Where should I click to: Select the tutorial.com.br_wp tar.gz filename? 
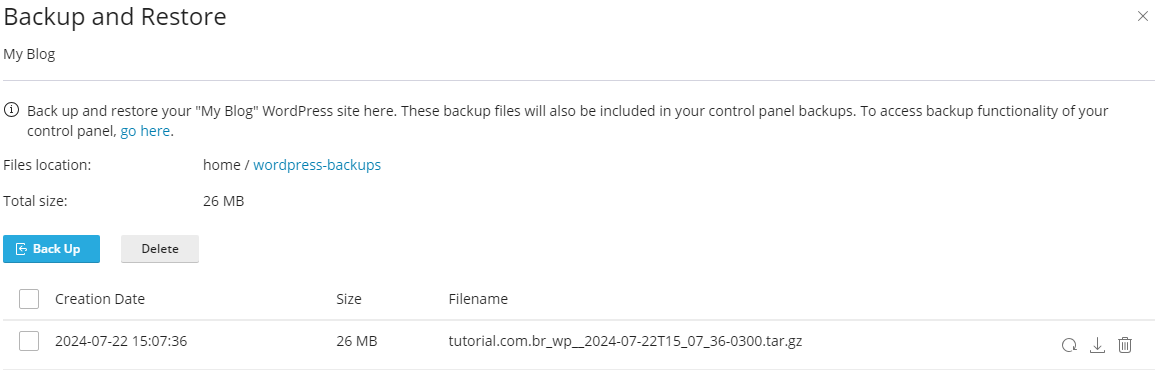(626, 341)
